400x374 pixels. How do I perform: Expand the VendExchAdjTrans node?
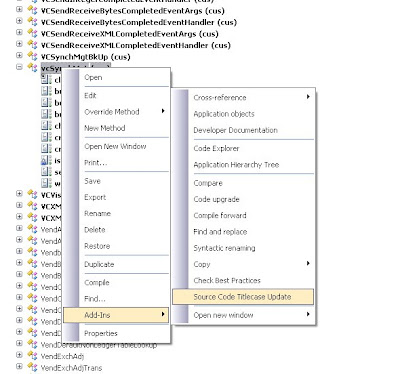(x=19, y=366)
